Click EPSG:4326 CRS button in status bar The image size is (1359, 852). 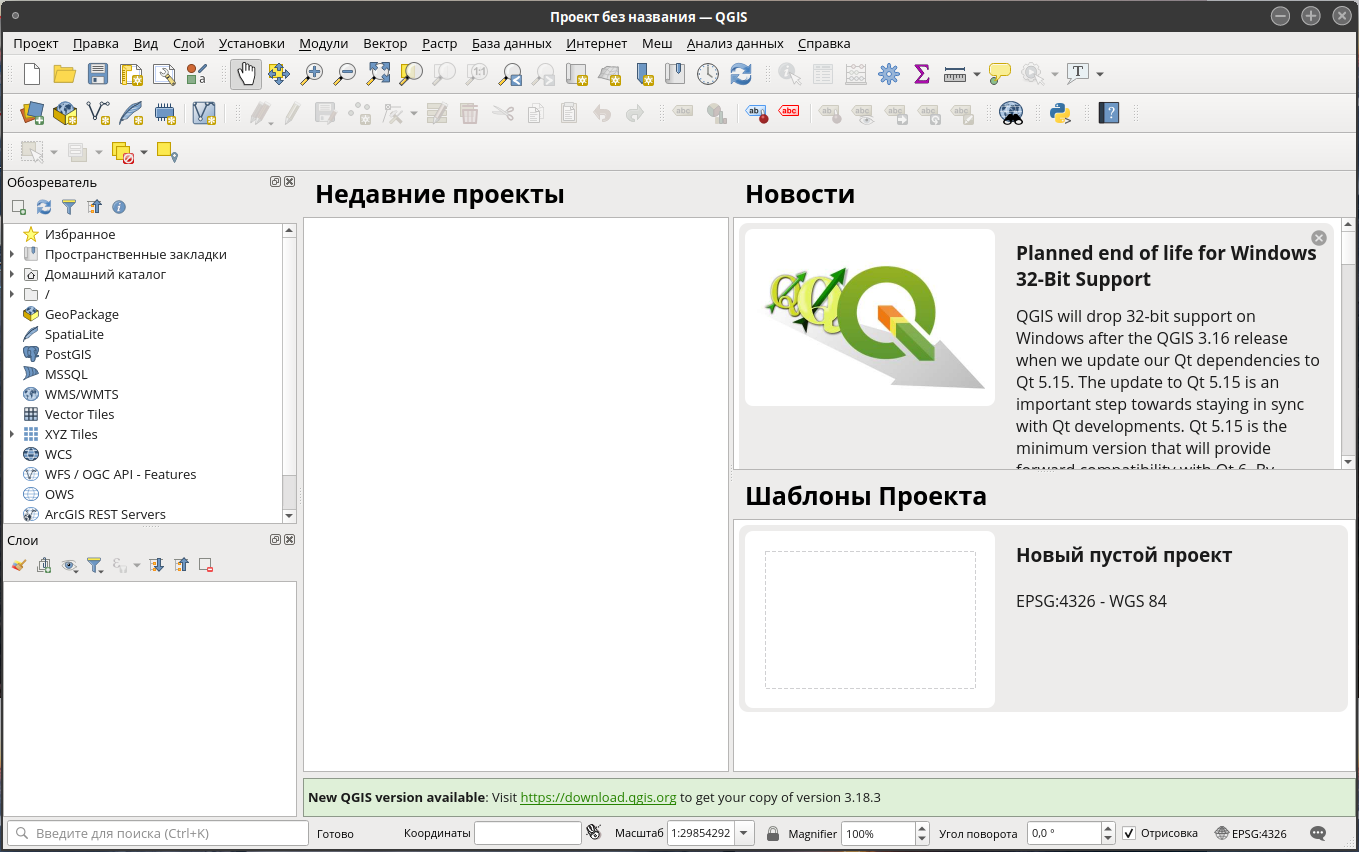tap(1251, 833)
